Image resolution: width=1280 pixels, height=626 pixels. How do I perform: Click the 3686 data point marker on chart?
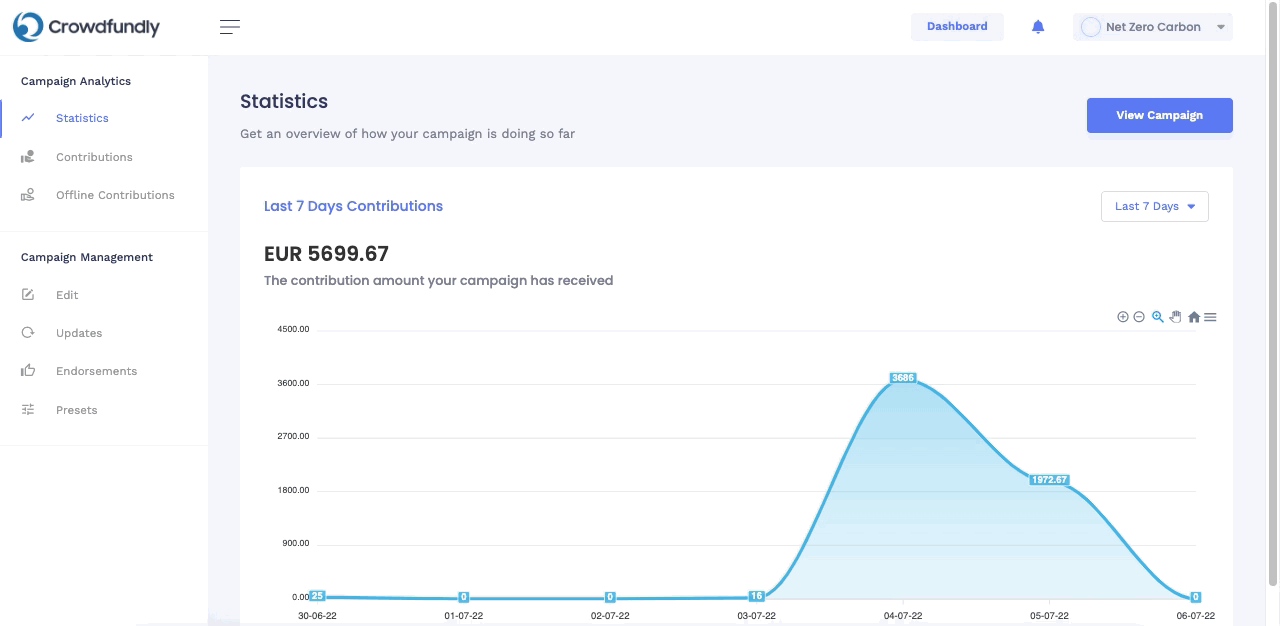(903, 378)
